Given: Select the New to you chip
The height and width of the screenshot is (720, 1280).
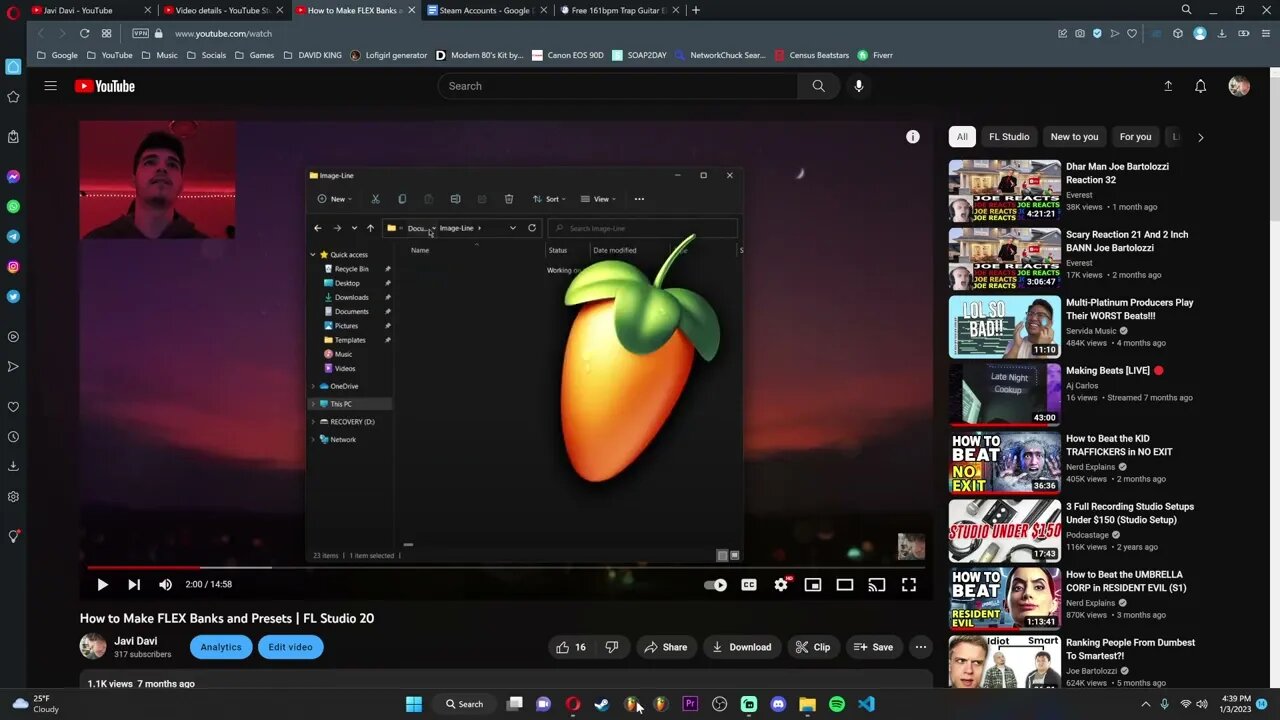Looking at the screenshot, I should click(1074, 137).
